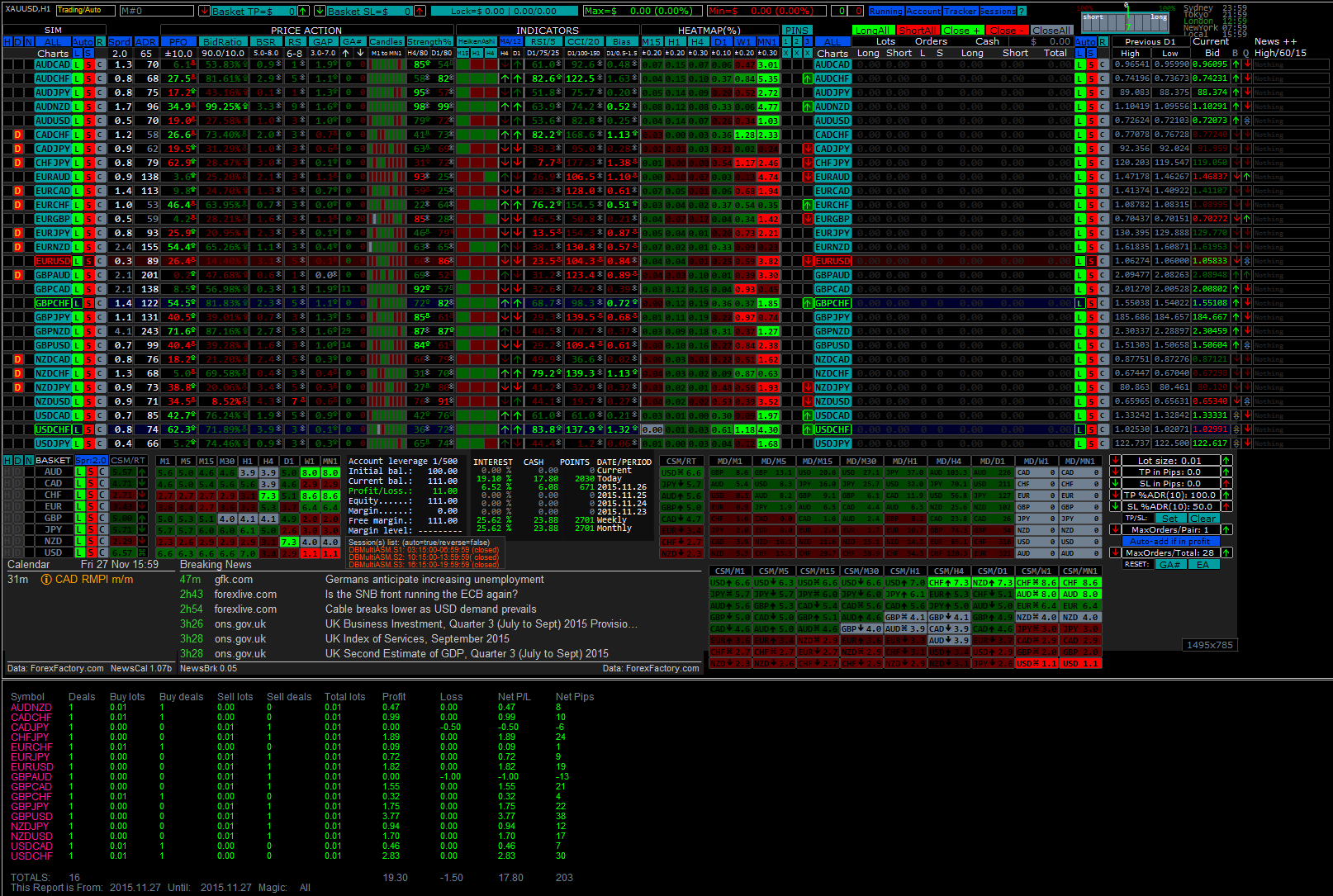Click the BidRatio column header
Viewport: 1333px width, 896px height.
[x=222, y=42]
